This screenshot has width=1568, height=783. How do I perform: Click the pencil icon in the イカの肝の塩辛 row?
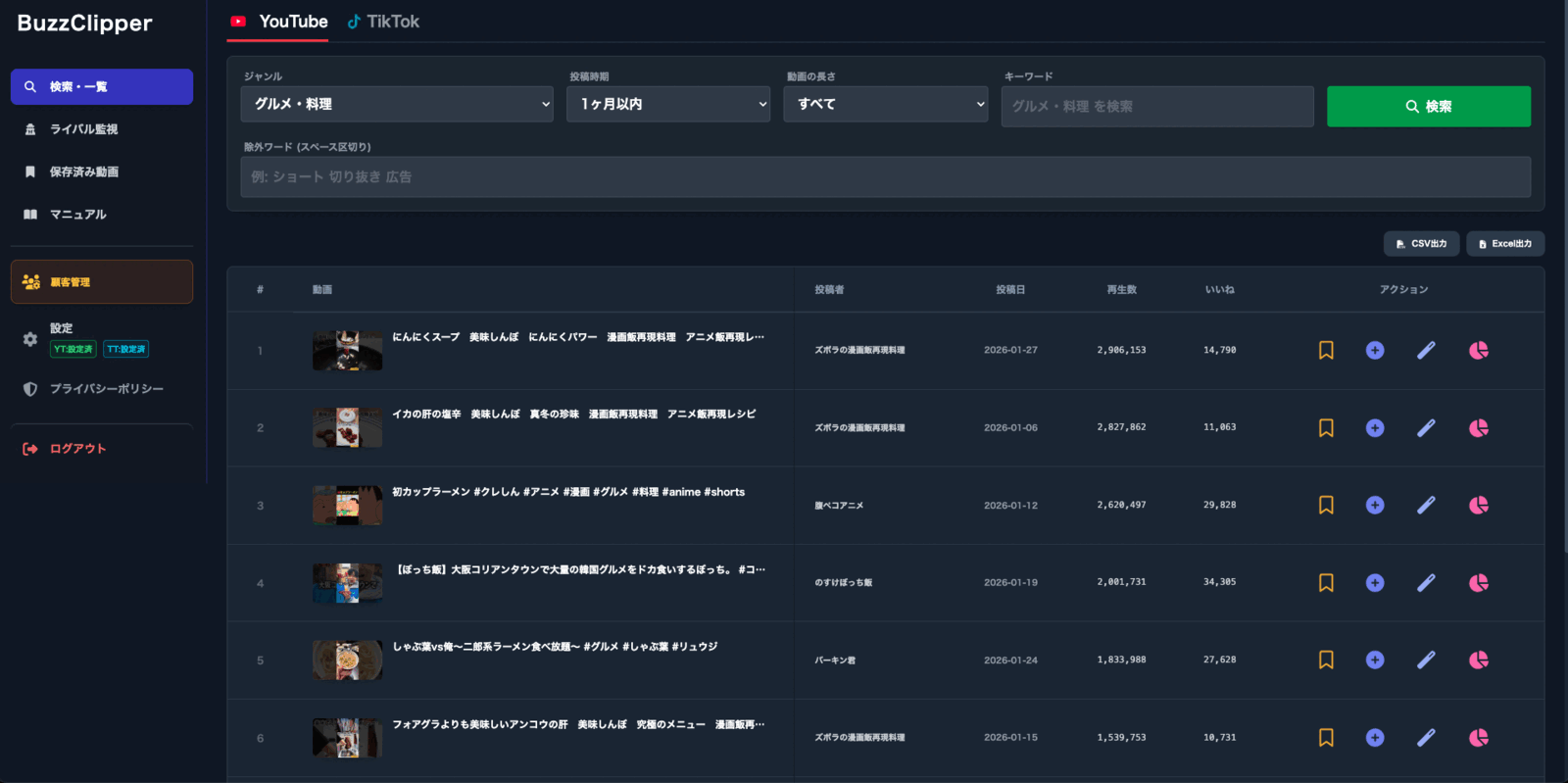point(1426,427)
